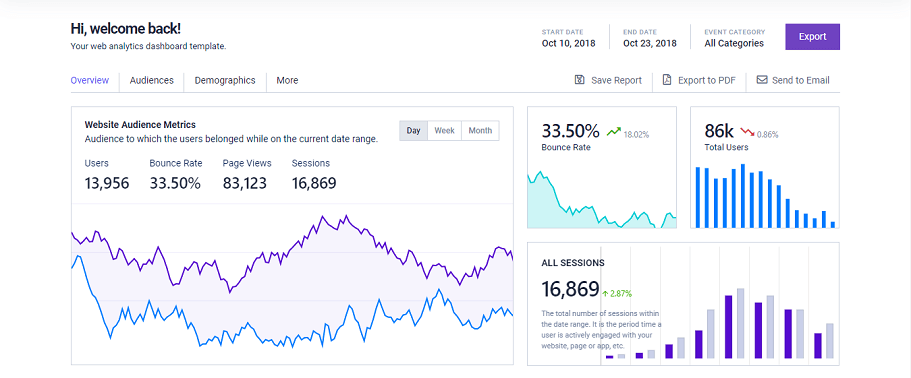Open the Start Date picker Oct 10, 2018
This screenshot has width=911, height=378.
[x=568, y=38]
